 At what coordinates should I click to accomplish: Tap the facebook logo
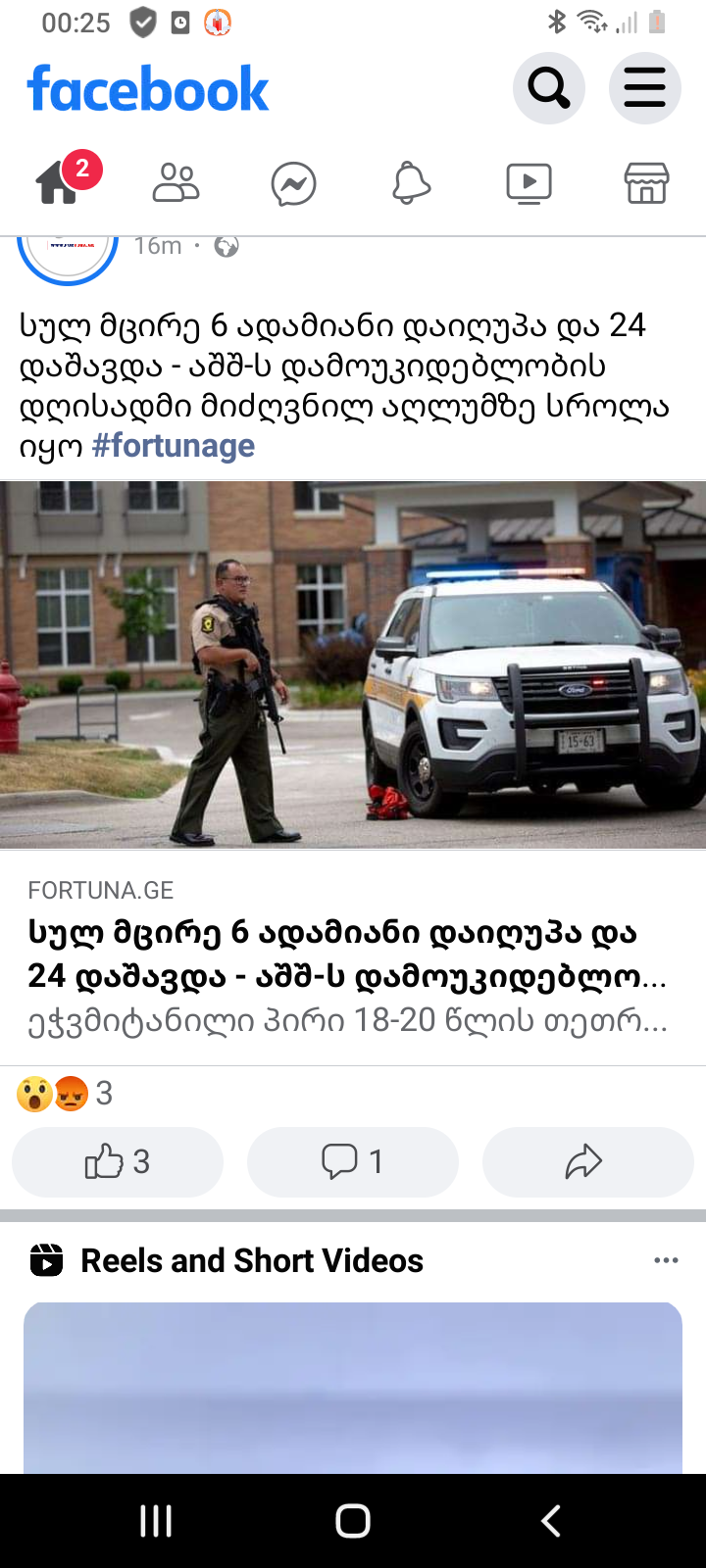coord(148,89)
